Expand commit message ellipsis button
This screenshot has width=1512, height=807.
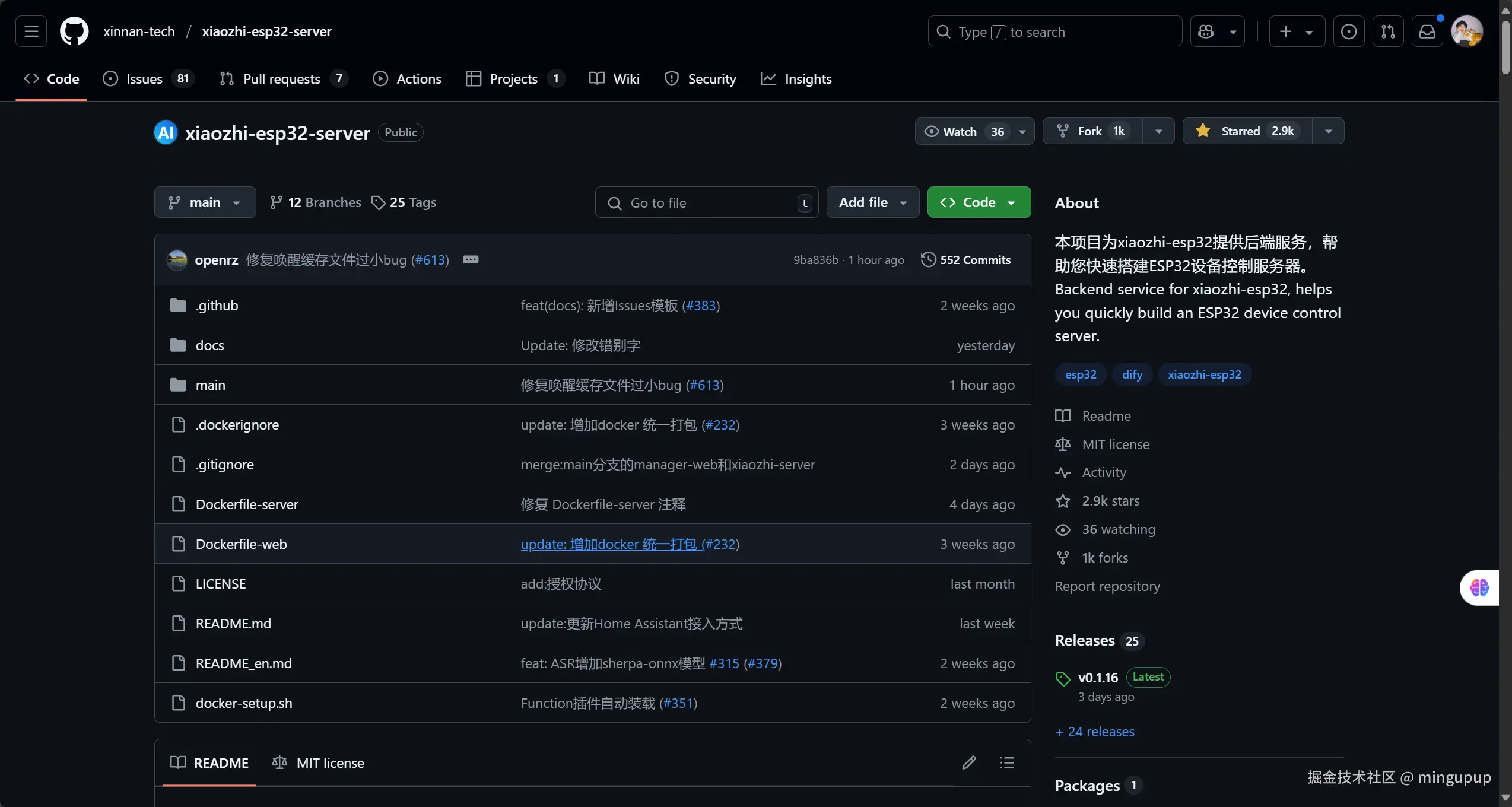(470, 259)
